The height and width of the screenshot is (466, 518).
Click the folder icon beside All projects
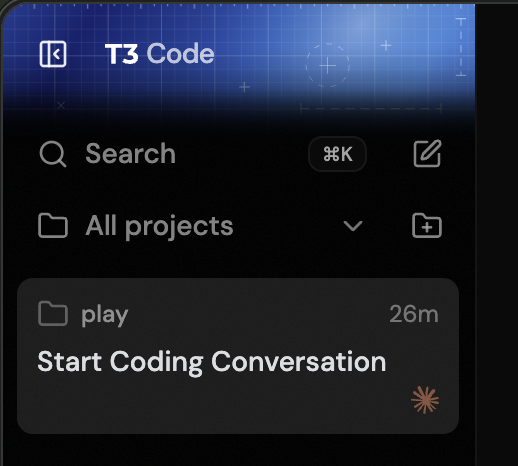pos(53,226)
